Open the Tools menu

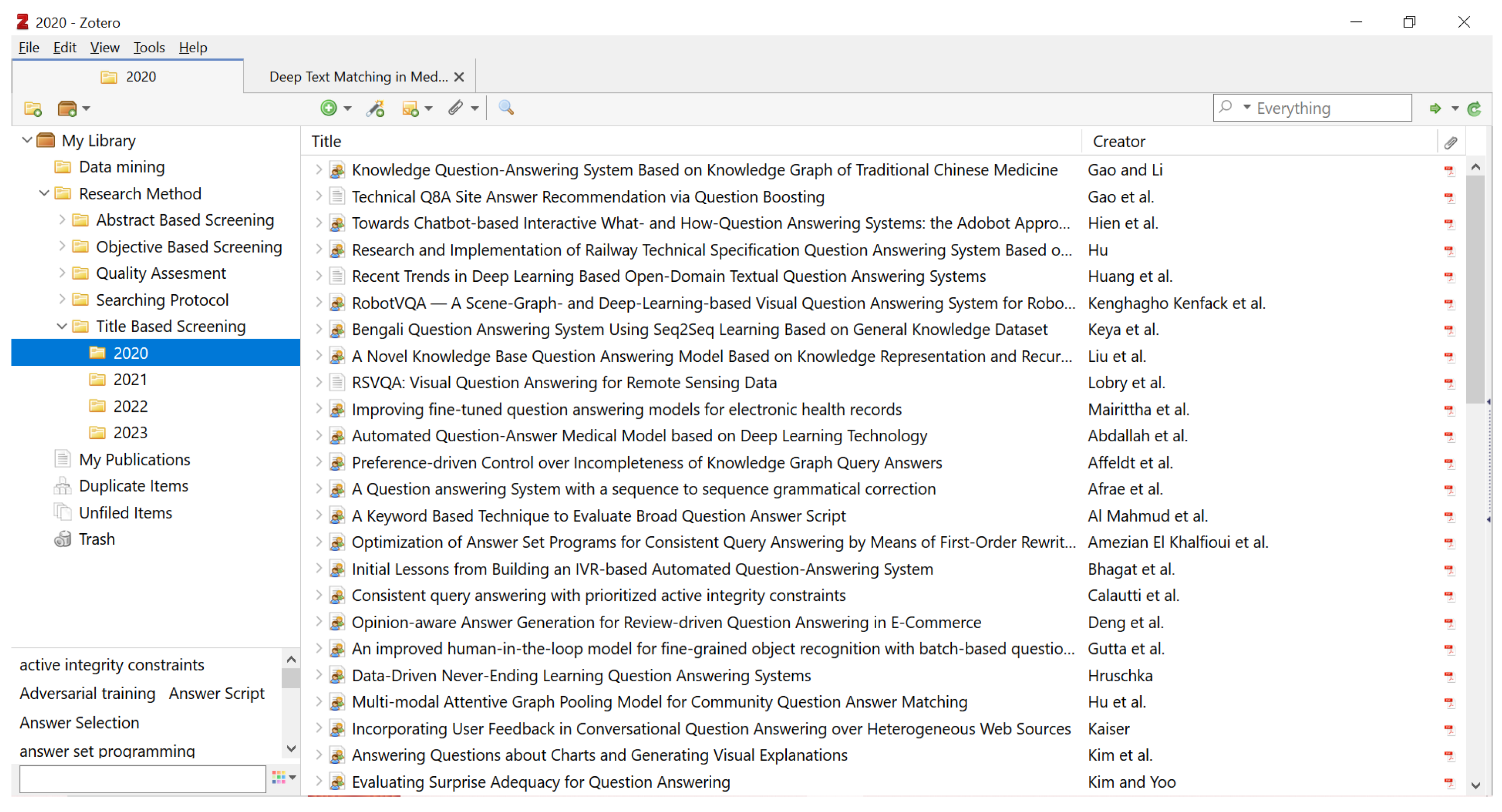pos(149,47)
